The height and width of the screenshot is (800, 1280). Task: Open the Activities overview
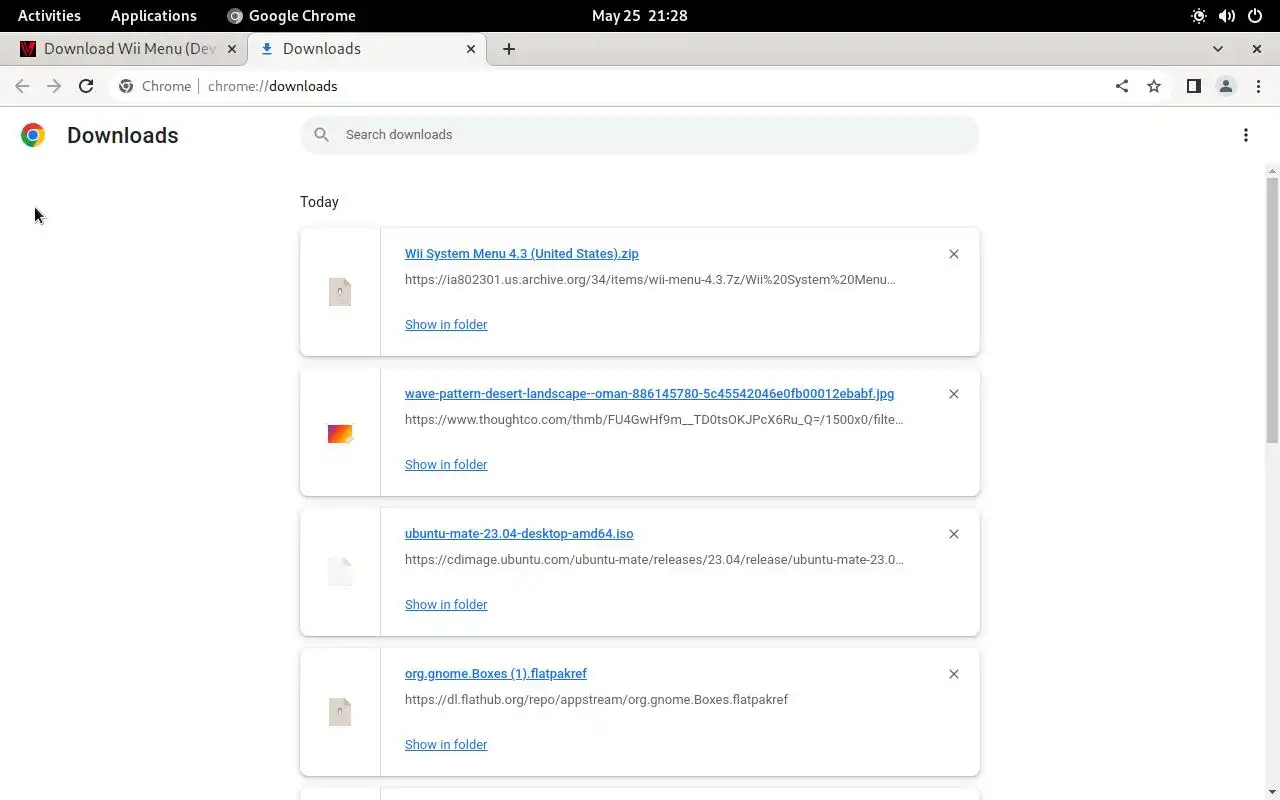[x=49, y=16]
